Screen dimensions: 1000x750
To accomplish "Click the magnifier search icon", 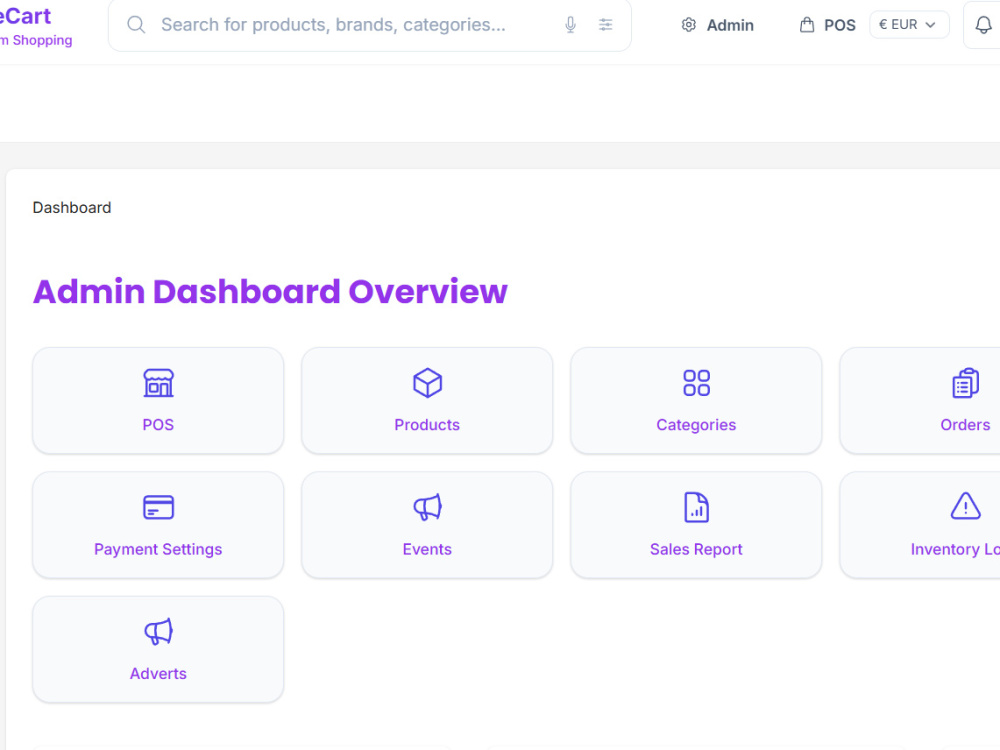I will [x=136, y=25].
